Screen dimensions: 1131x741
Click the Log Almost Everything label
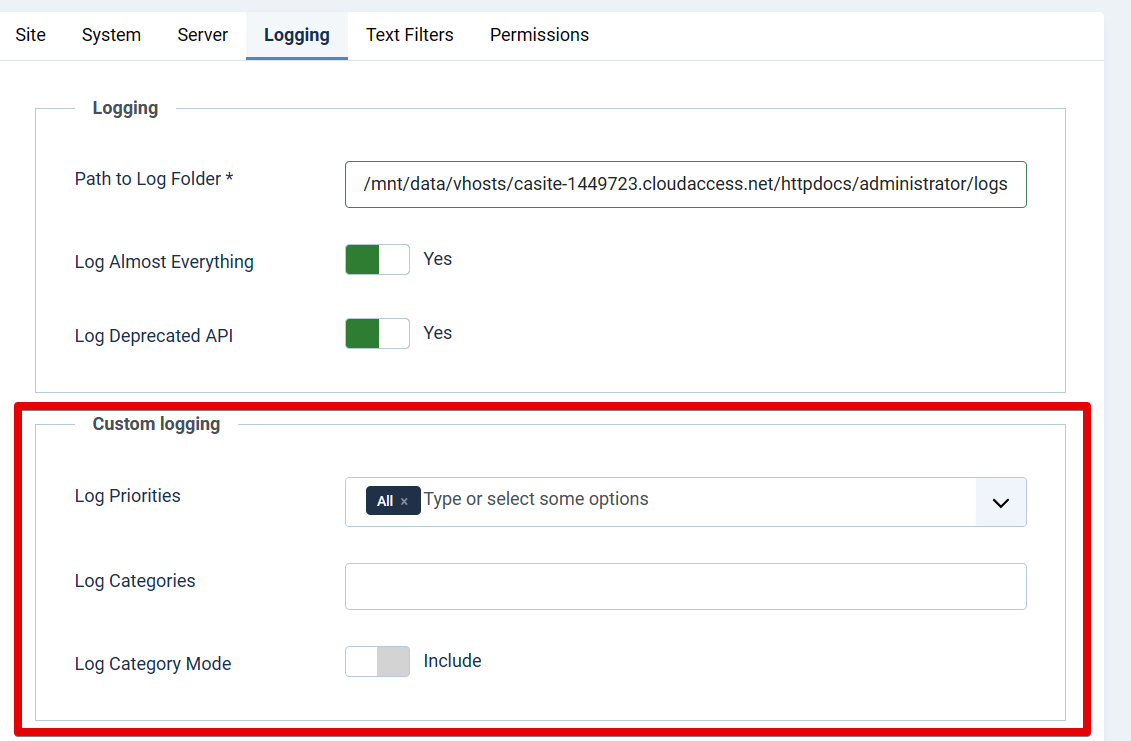pyautogui.click(x=164, y=262)
